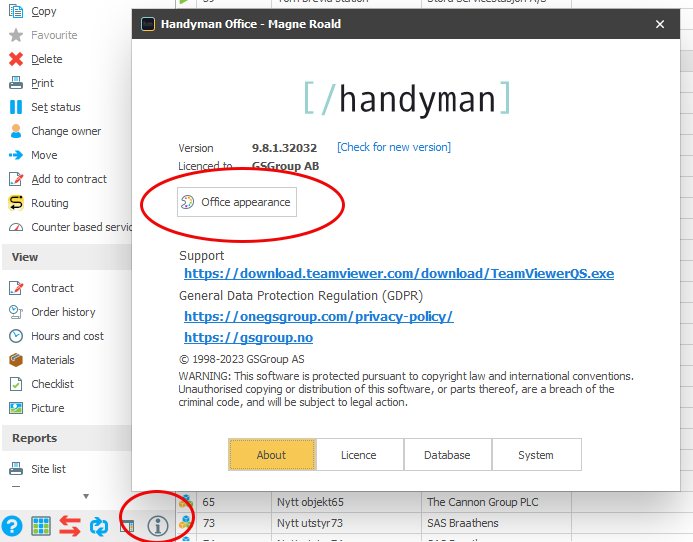Select row Nytt utstyr73

[x=310, y=523]
